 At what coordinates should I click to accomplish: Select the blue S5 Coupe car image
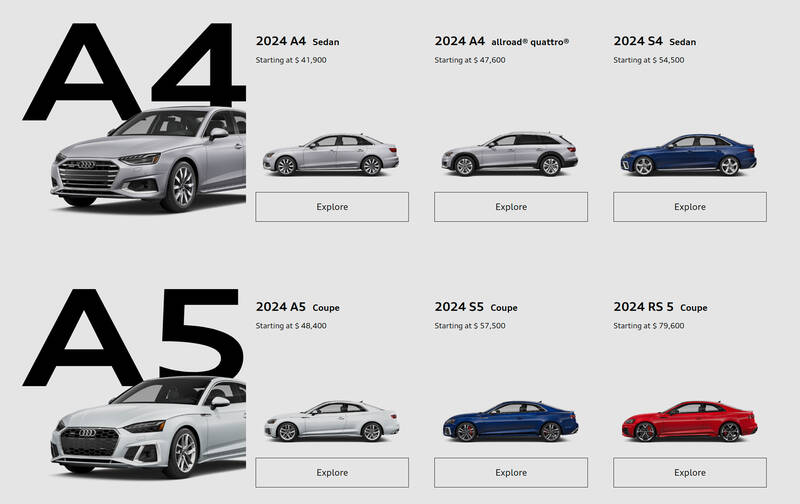(x=510, y=421)
